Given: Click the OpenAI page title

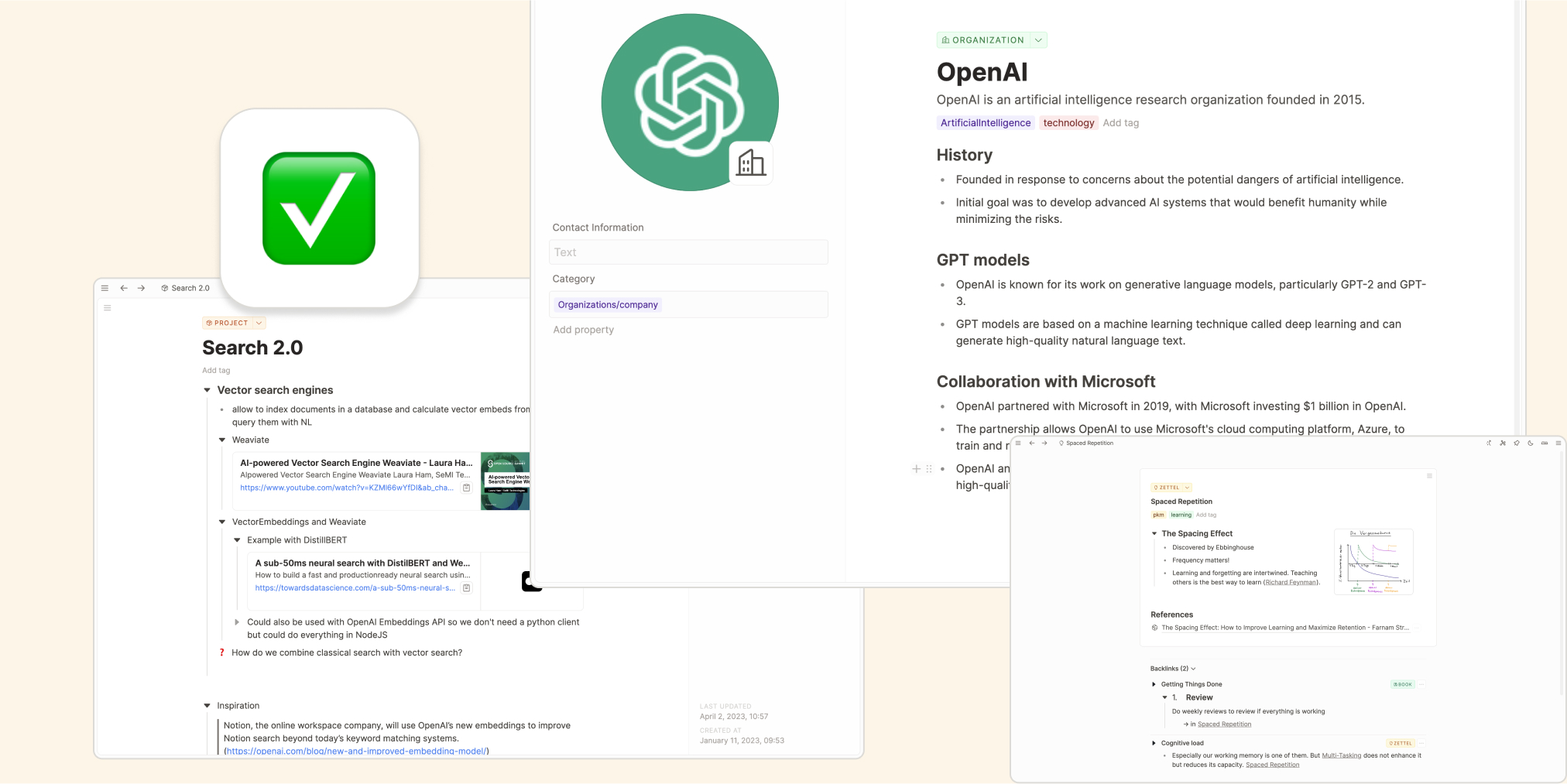Looking at the screenshot, I should (x=982, y=72).
